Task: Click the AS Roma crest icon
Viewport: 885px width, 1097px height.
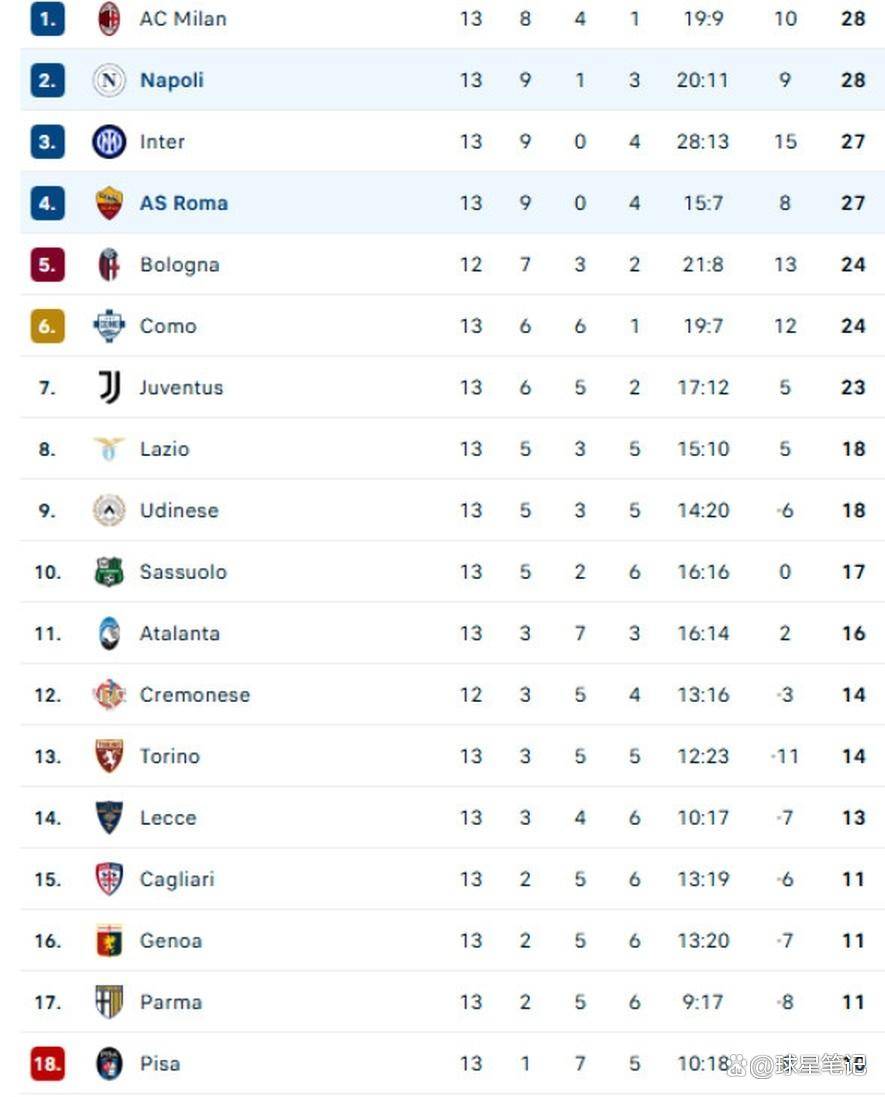Action: pos(109,203)
